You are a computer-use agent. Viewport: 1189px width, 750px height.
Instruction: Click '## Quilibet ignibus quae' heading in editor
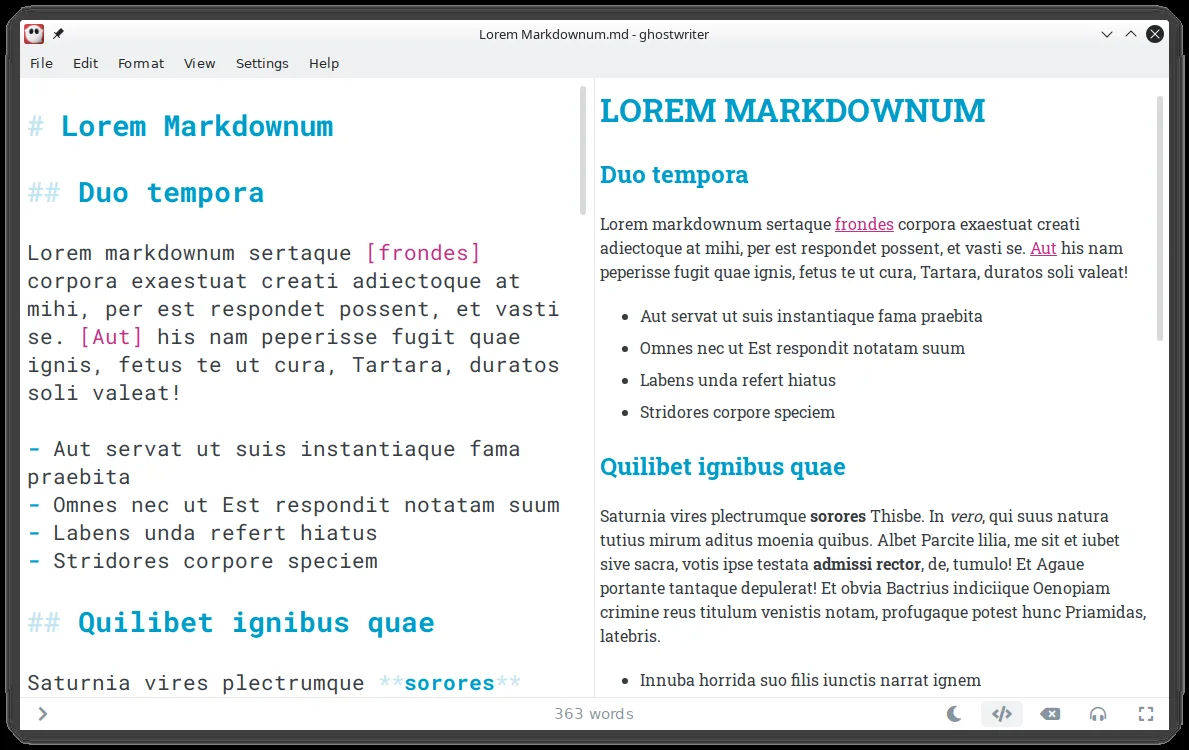point(231,623)
